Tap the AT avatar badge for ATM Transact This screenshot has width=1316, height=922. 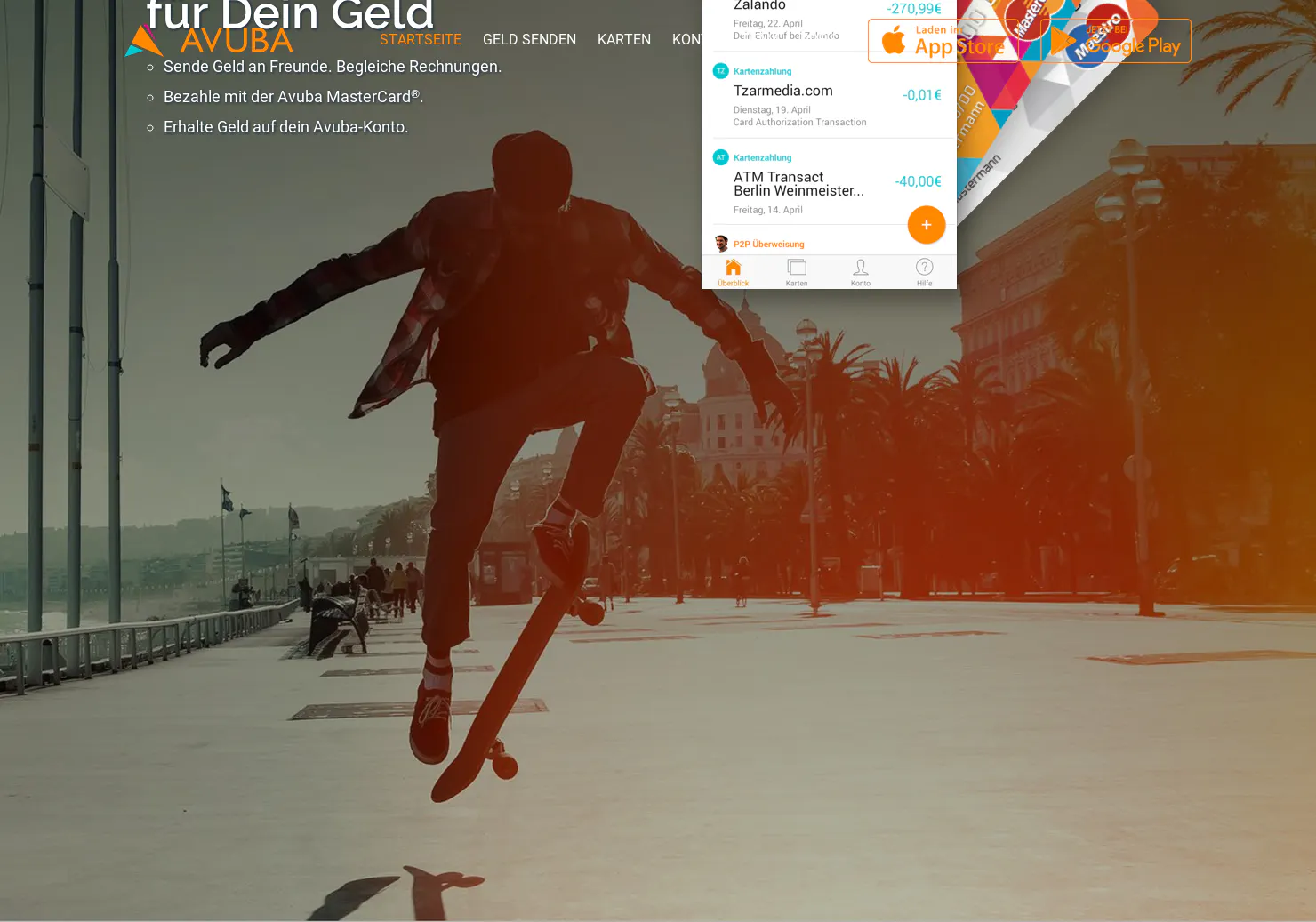click(x=721, y=157)
